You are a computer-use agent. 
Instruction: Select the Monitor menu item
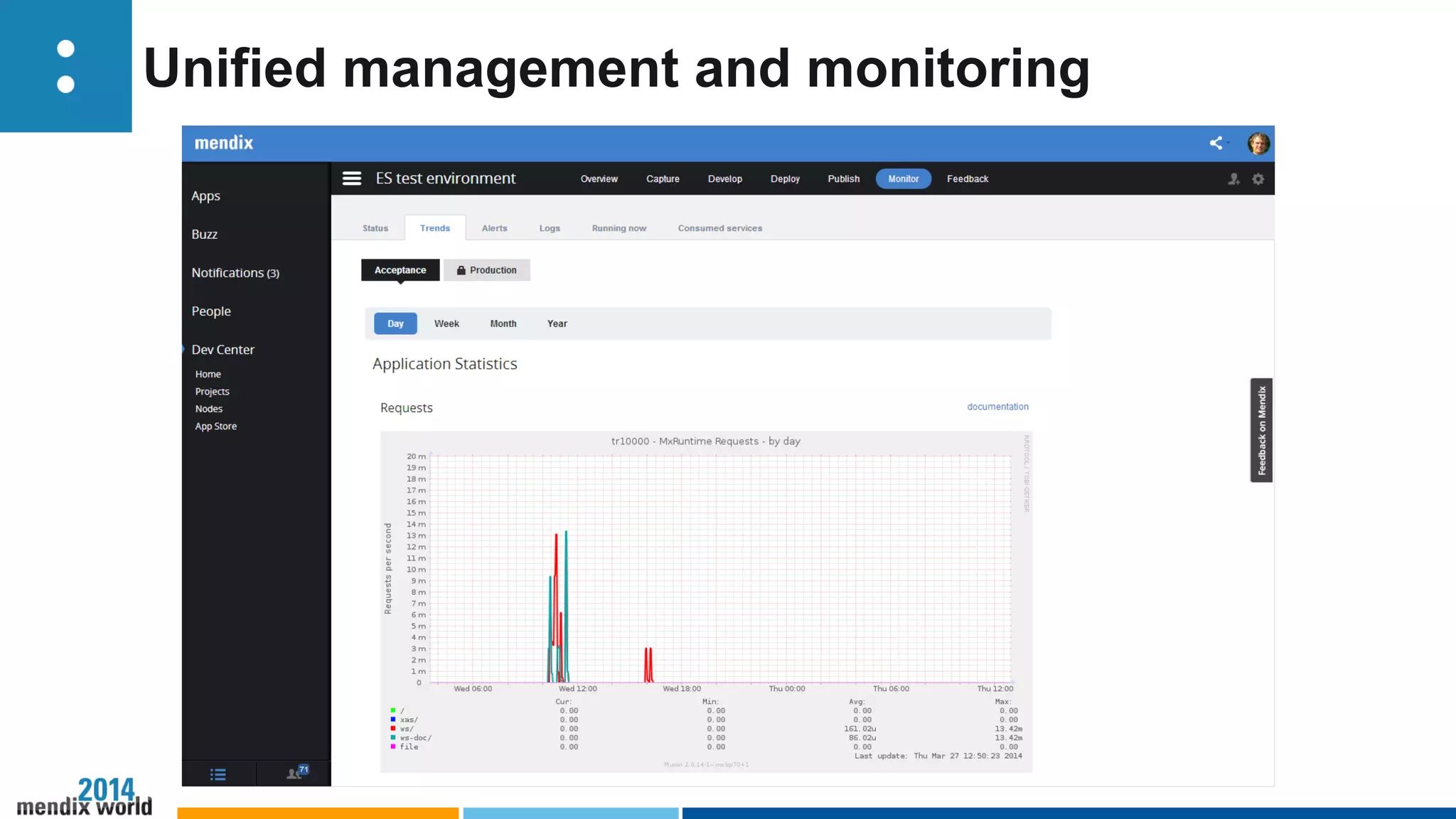904,179
